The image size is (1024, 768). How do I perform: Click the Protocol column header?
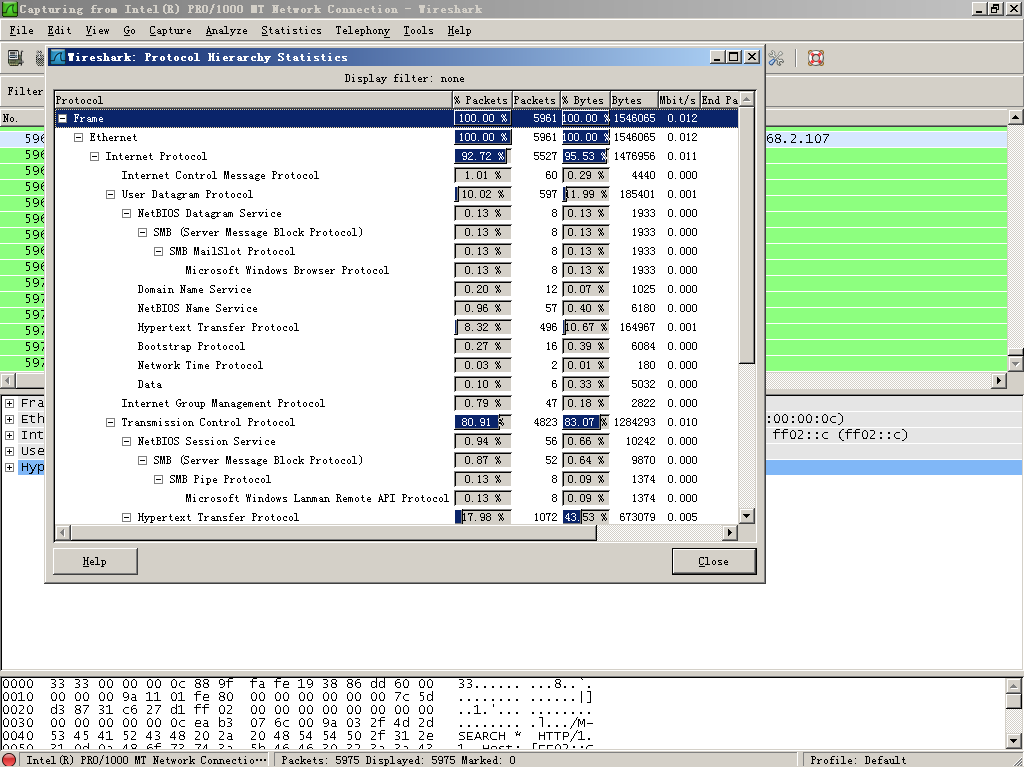pos(253,100)
